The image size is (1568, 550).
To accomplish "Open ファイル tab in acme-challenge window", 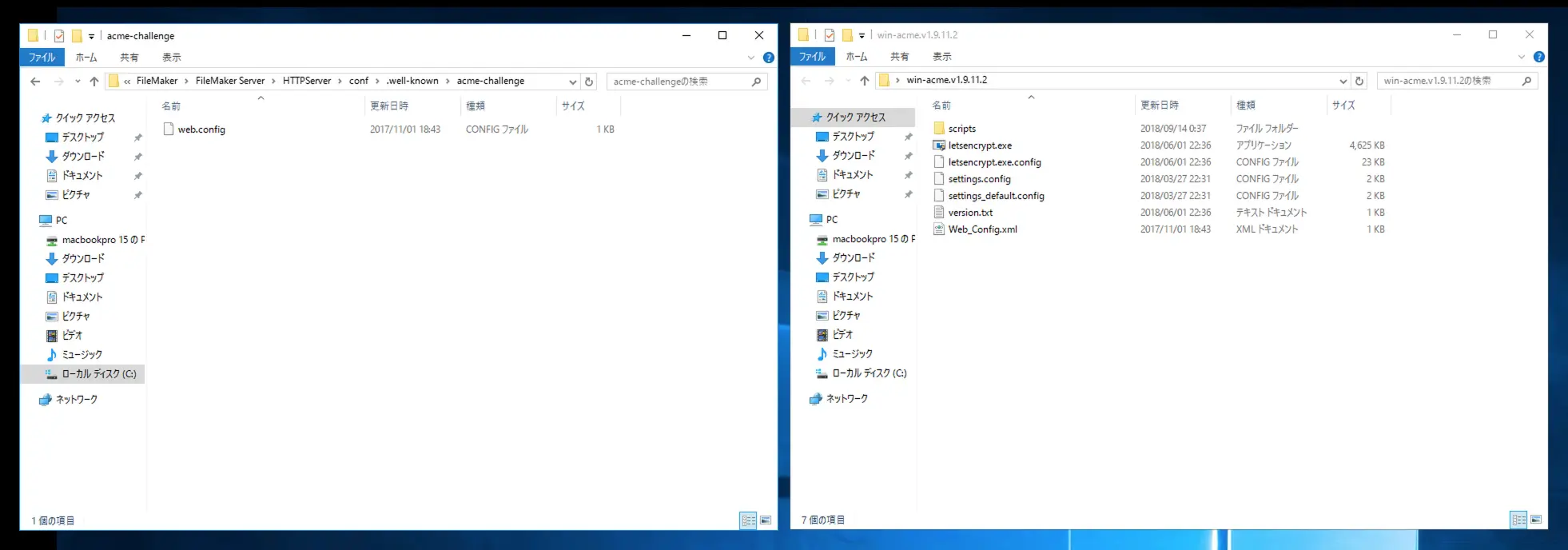I will click(x=42, y=58).
